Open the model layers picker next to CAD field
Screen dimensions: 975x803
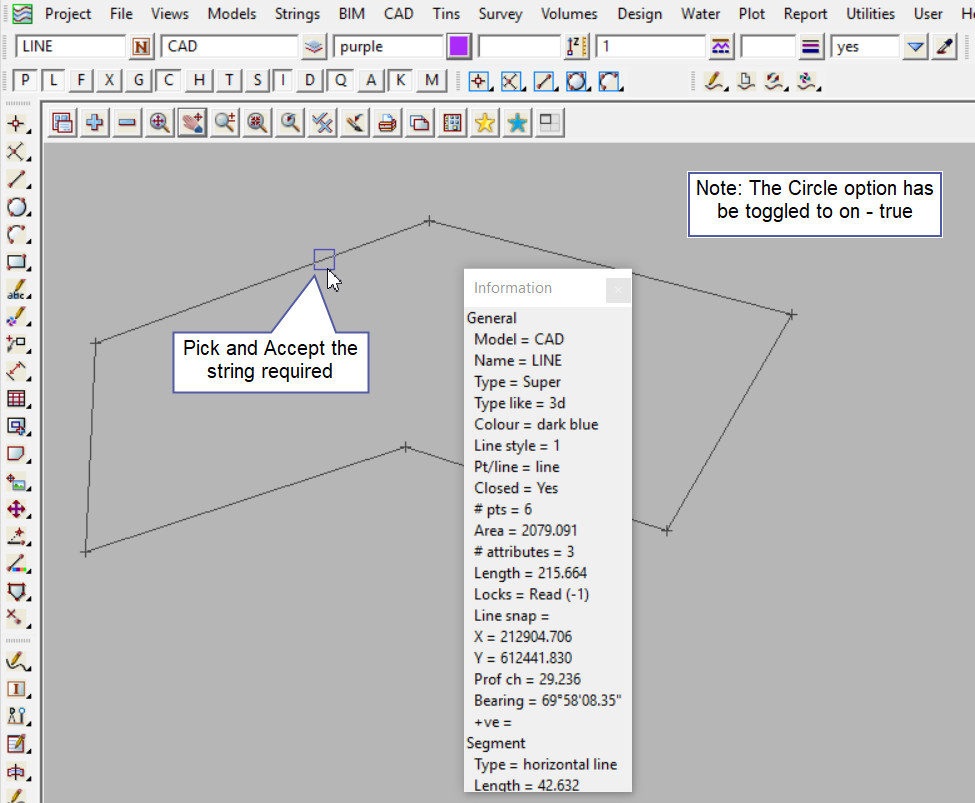click(315, 47)
